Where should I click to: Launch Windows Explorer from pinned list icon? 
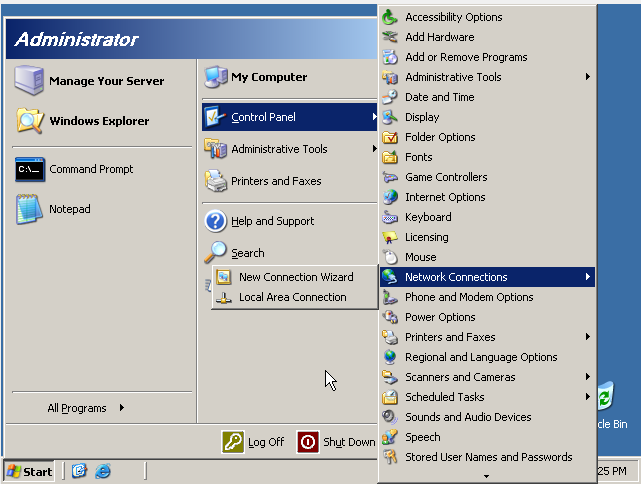[29, 121]
